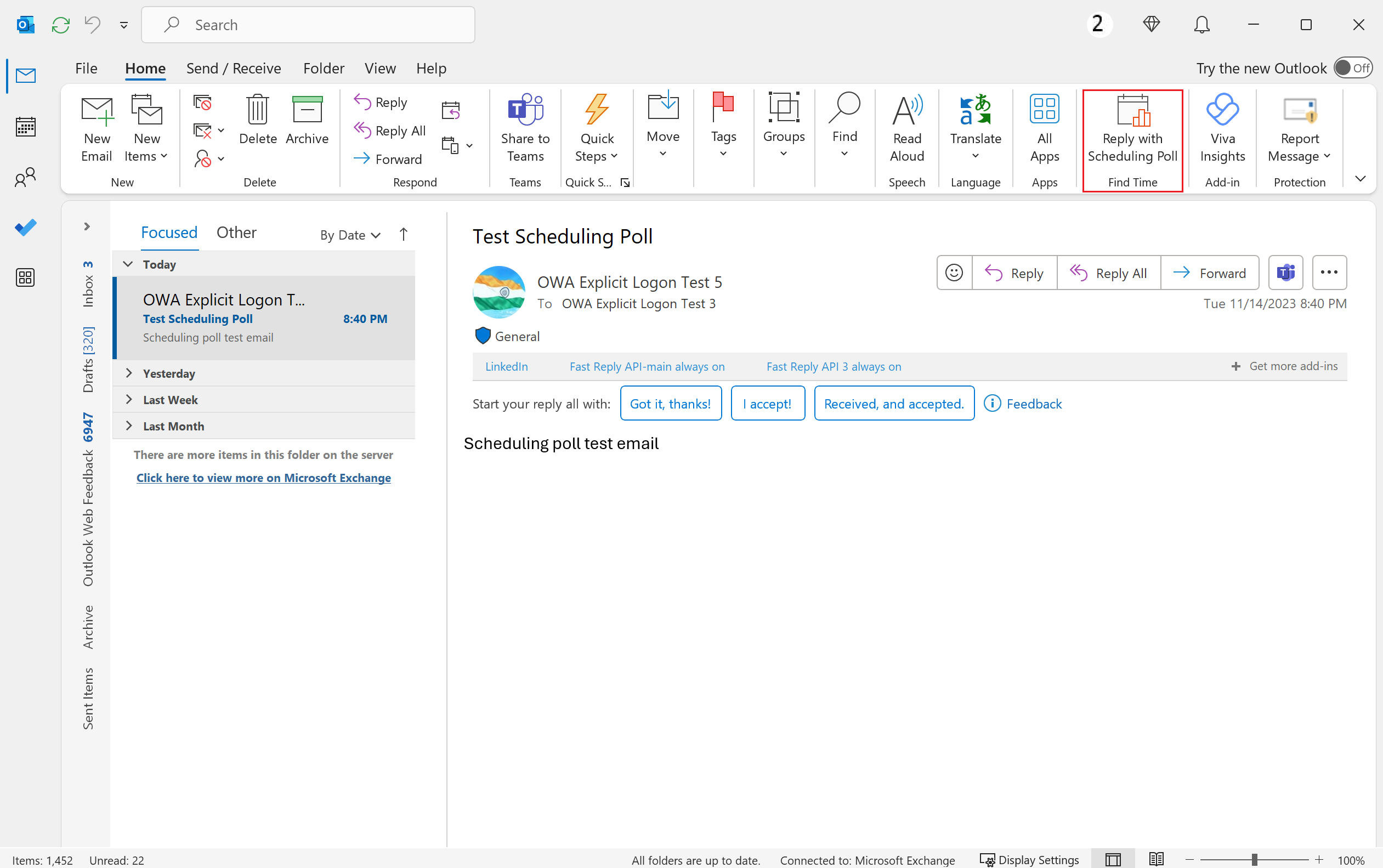This screenshot has height=868, width=1383.
Task: Switch to the Other inbox tab
Action: 235,231
